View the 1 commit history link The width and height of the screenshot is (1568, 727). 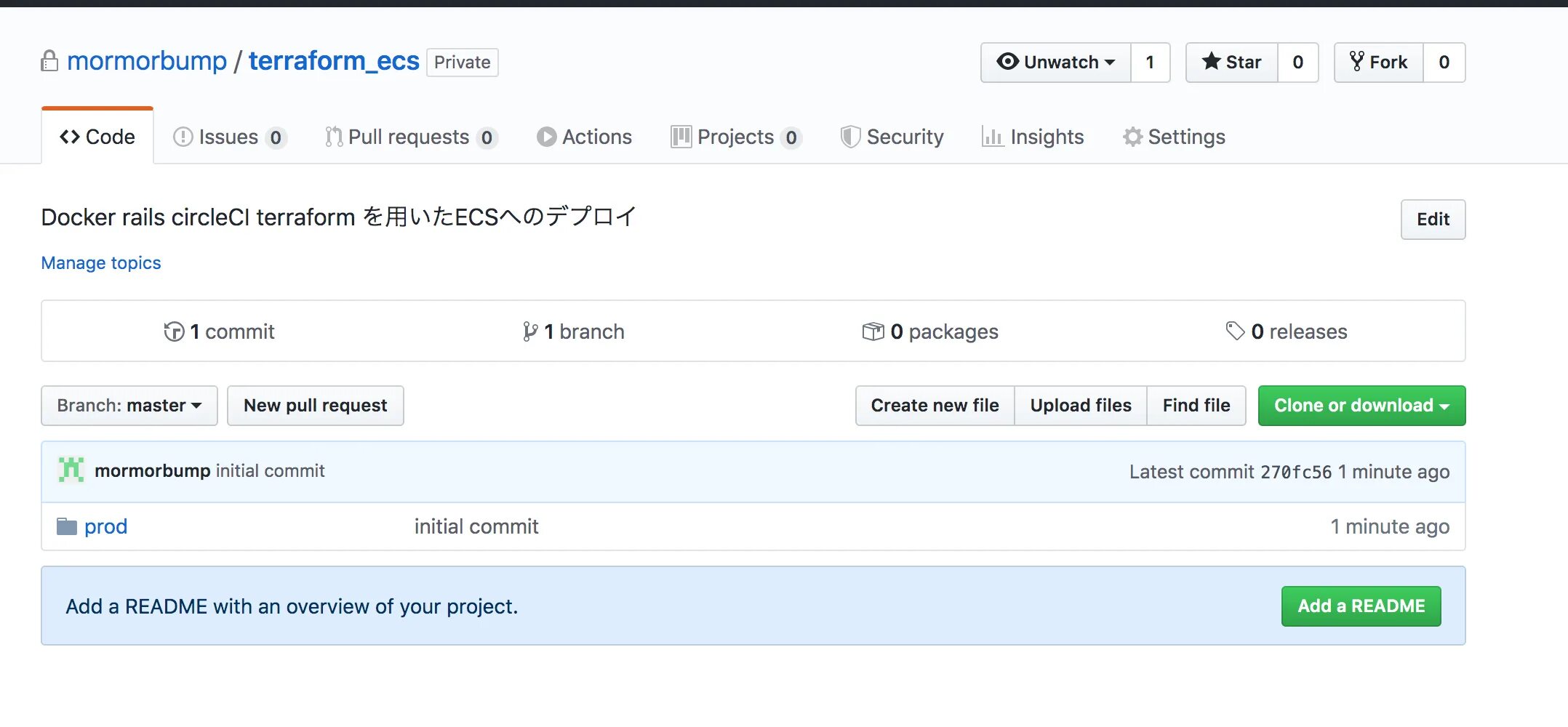pyautogui.click(x=220, y=332)
